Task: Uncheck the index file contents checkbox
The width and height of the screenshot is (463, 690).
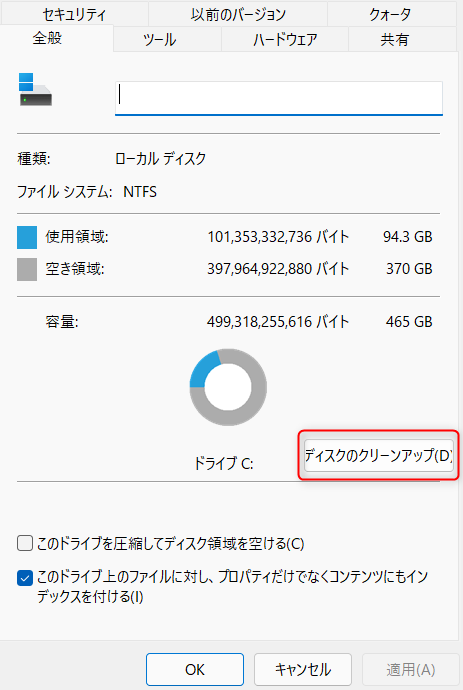Action: [x=25, y=578]
